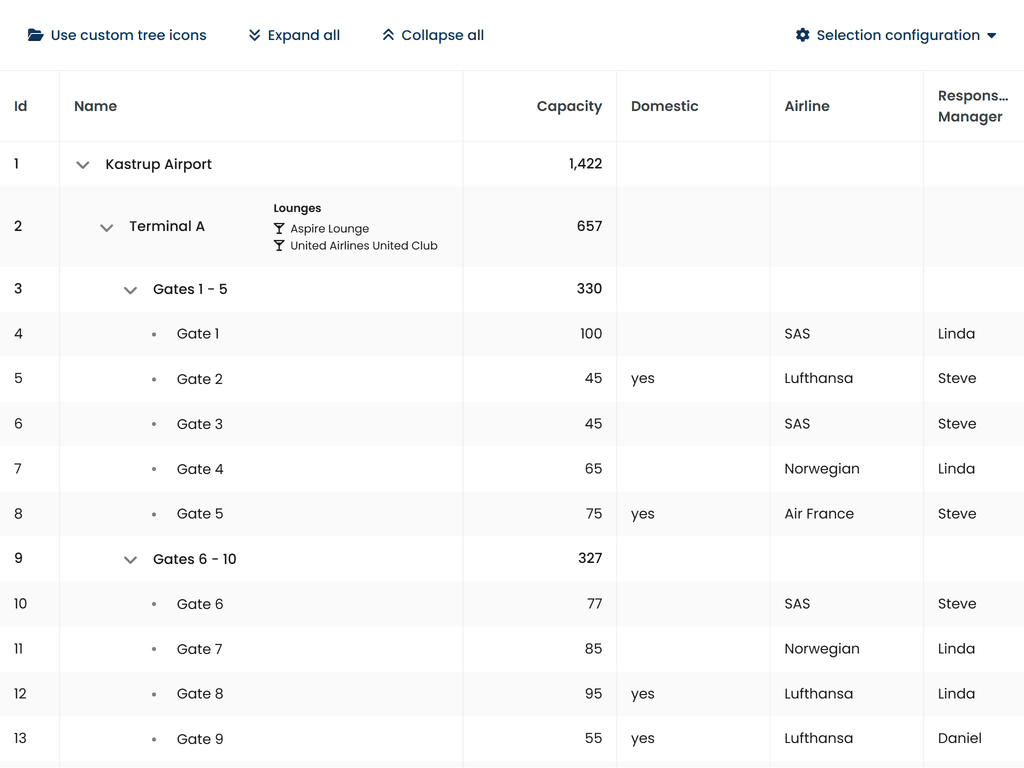Click the United Club cocktail glass icon
The image size is (1024, 768).
click(279, 246)
